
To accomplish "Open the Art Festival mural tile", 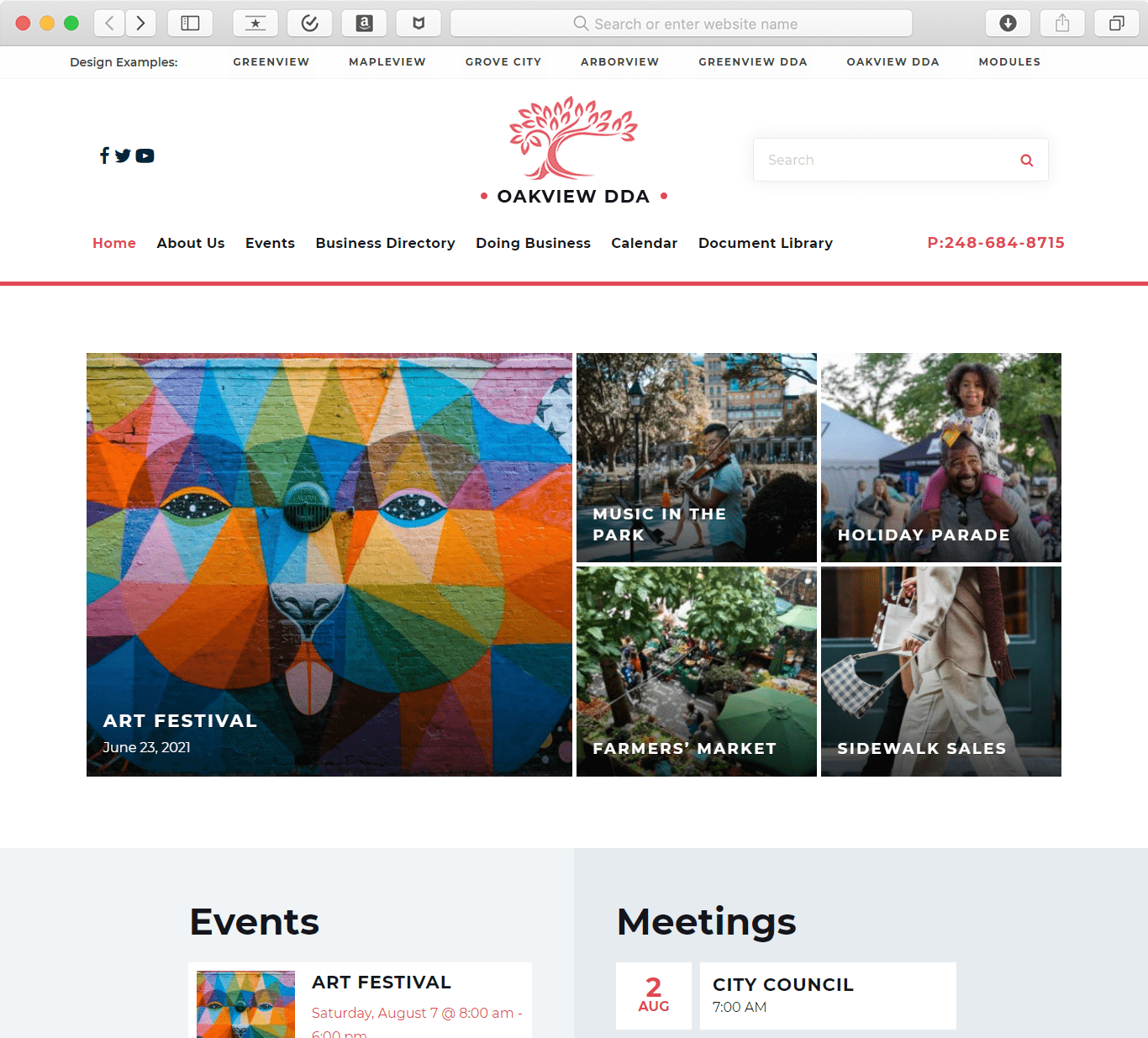I will [x=329, y=565].
